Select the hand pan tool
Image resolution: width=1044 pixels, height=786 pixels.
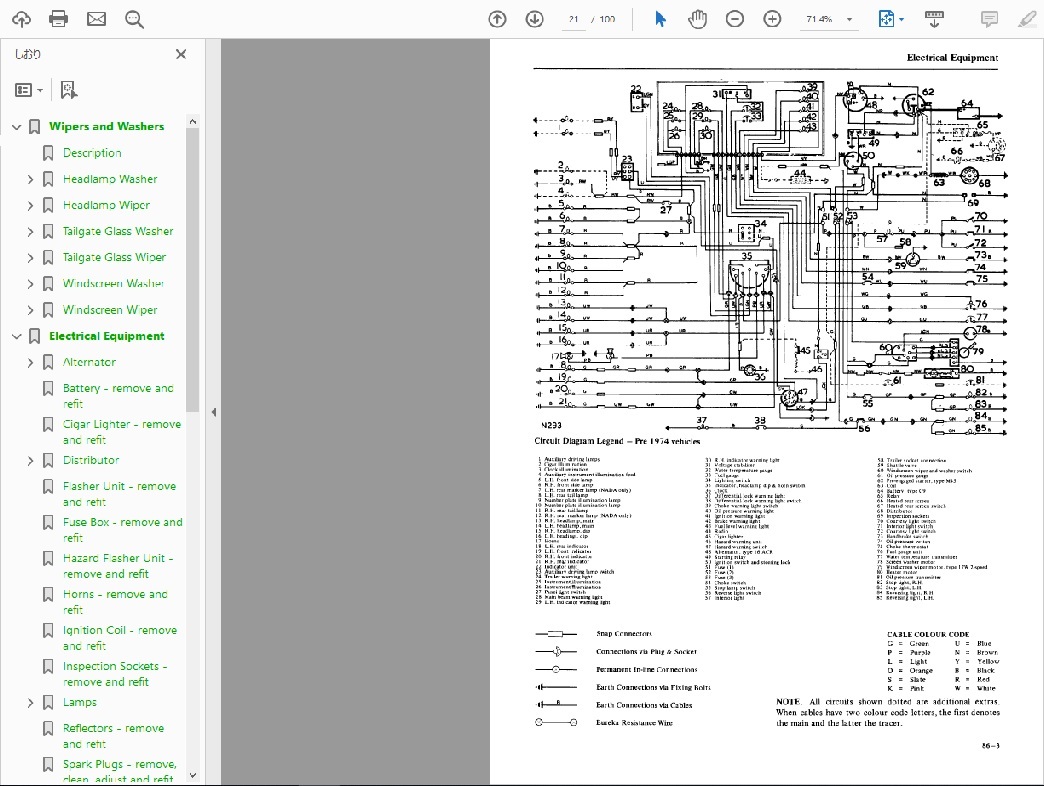[697, 19]
